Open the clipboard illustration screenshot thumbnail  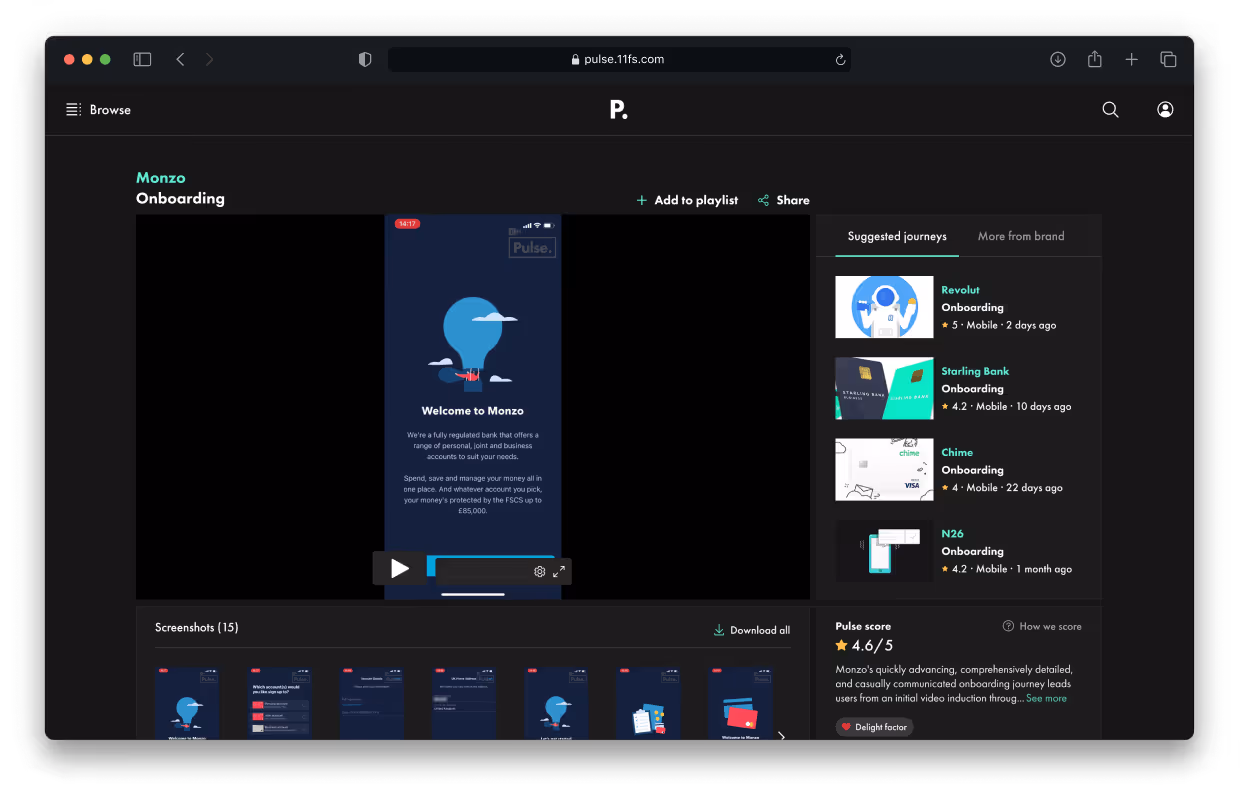pos(648,704)
